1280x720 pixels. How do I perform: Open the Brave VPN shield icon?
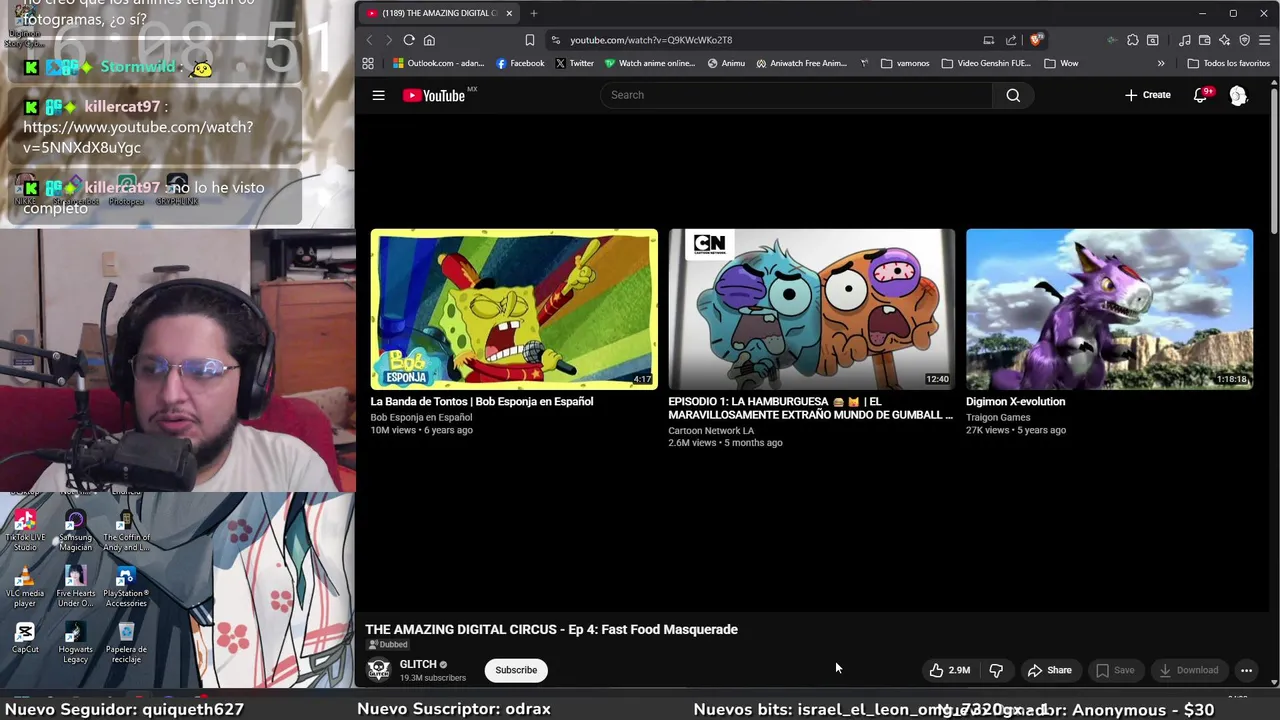1244,40
